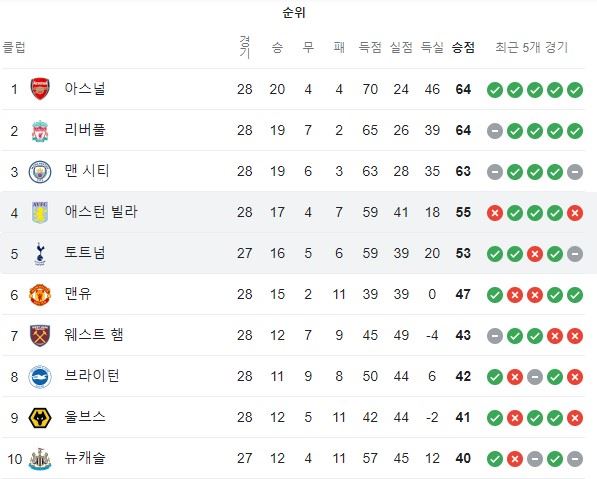Click Aston Villa's first red loss icon
The height and width of the screenshot is (479, 597).
point(495,213)
